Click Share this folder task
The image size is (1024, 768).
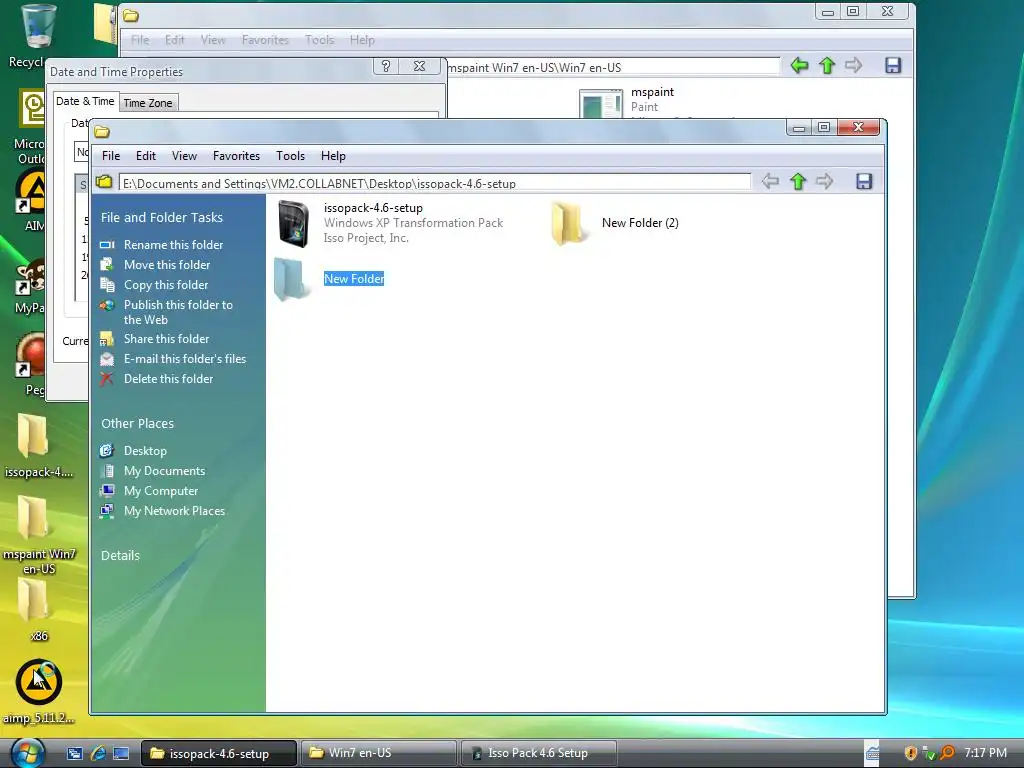(167, 339)
